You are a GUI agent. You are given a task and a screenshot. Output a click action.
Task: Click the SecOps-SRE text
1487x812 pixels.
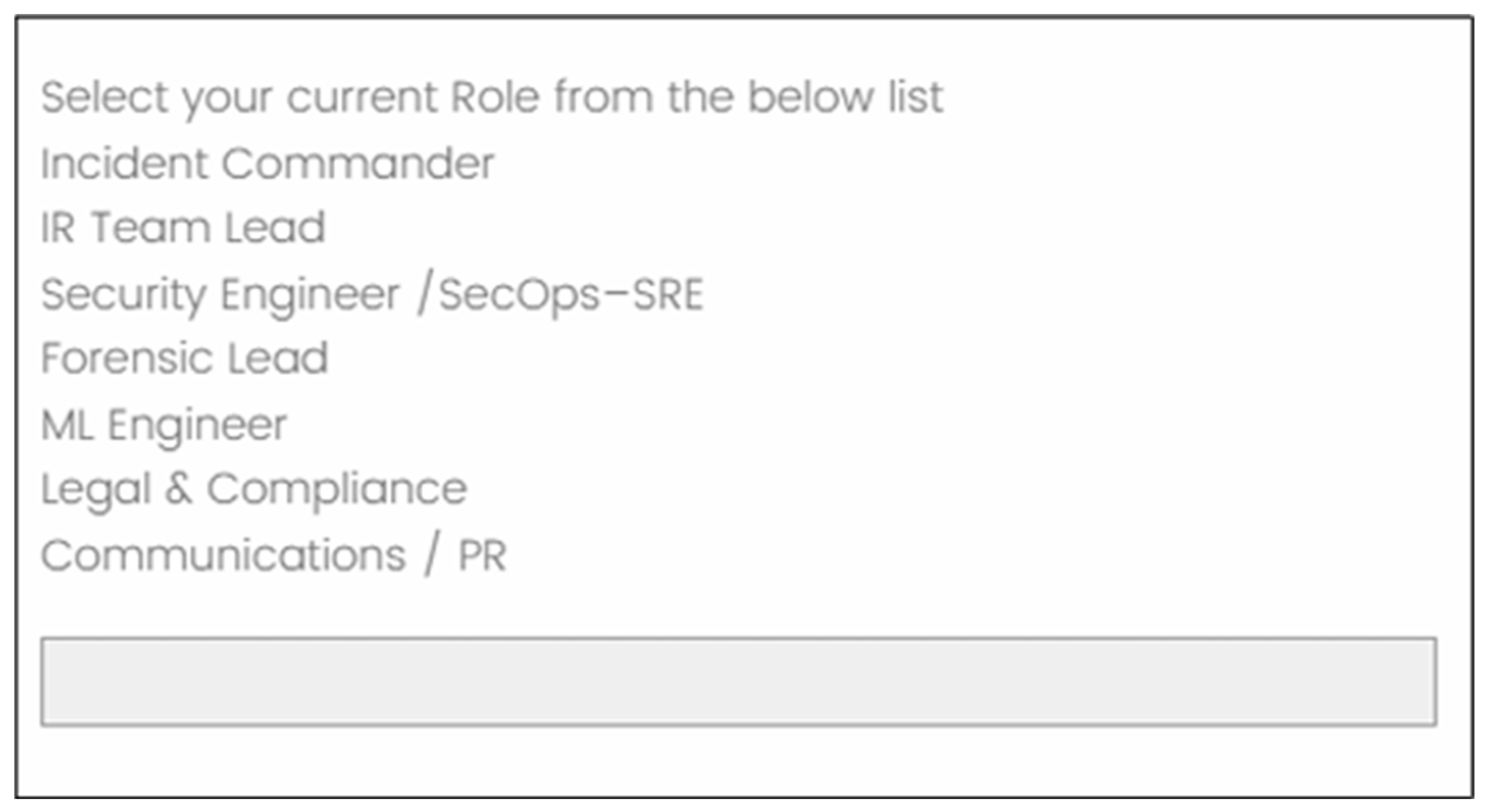(x=571, y=296)
